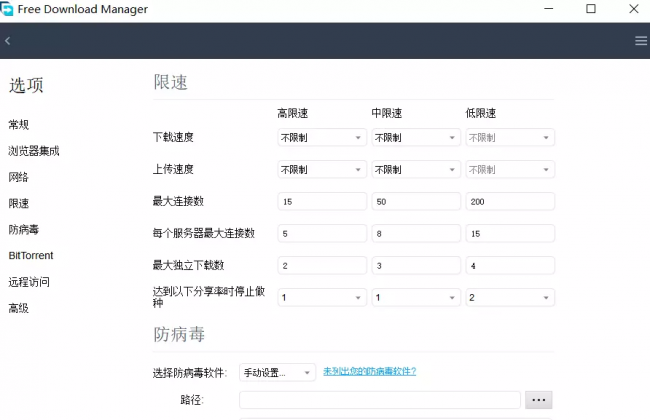The height and width of the screenshot is (420, 650).
Task: Expand 上传速度 中限速 dropdown
Action: click(x=416, y=169)
